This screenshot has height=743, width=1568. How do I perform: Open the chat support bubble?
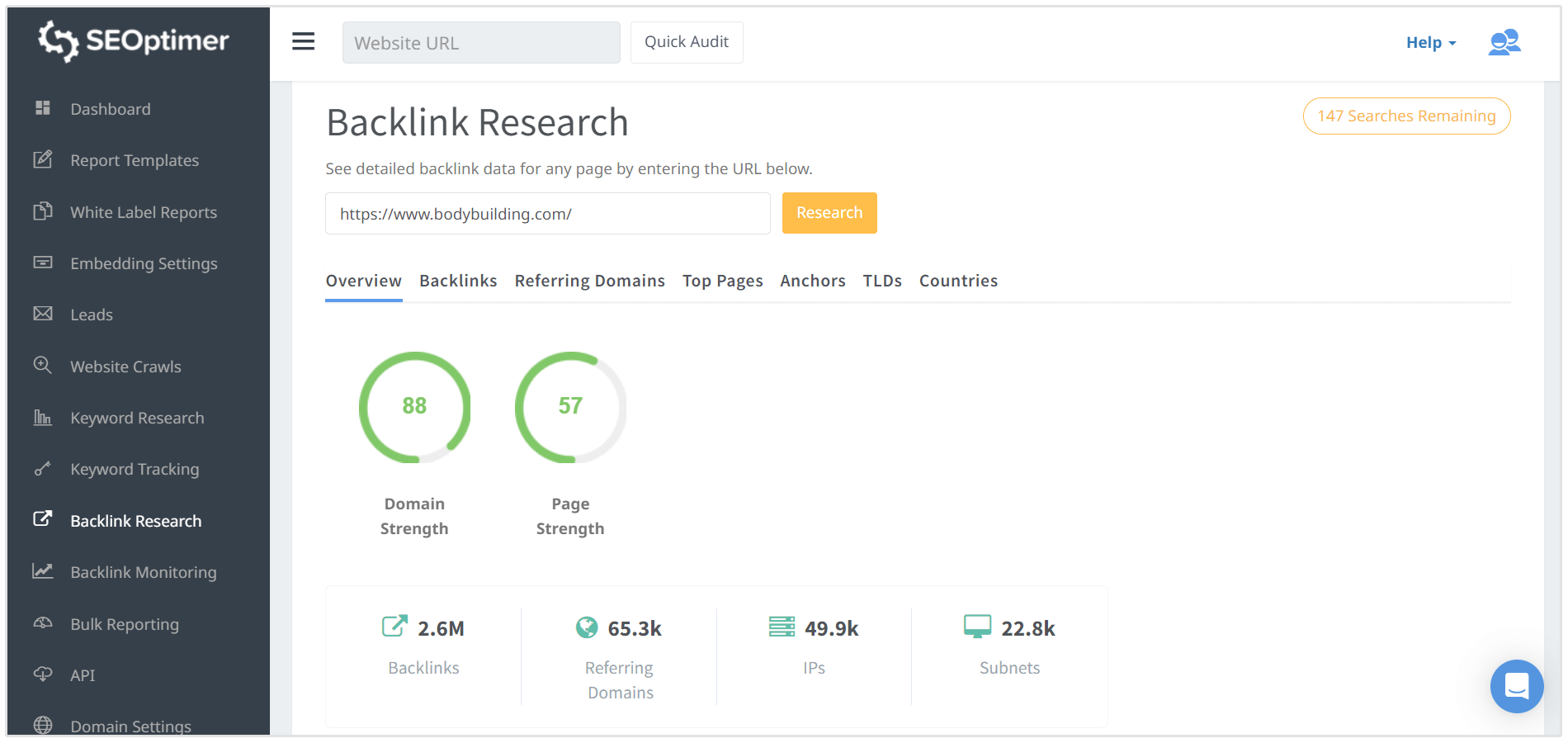(1516, 686)
